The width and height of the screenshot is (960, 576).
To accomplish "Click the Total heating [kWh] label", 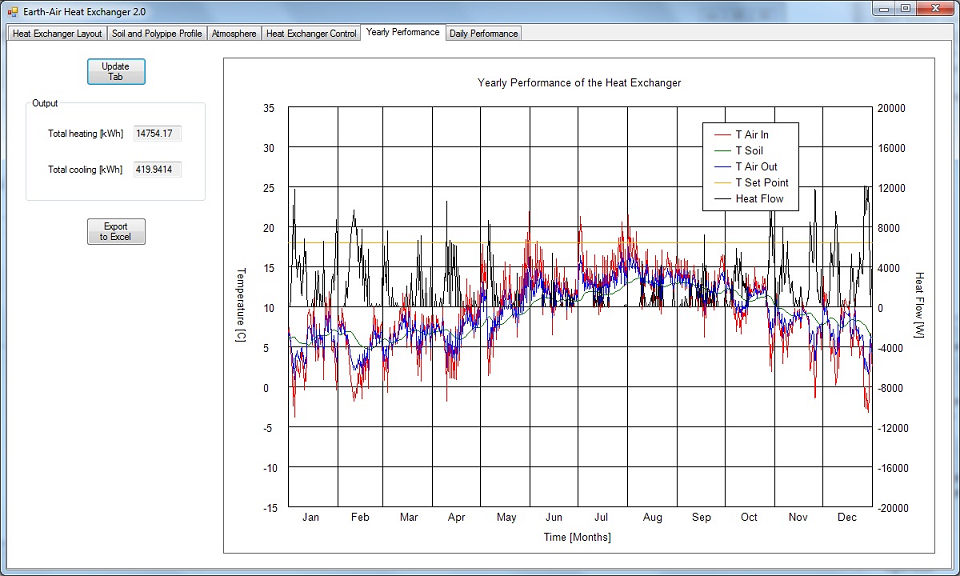I will [x=86, y=133].
